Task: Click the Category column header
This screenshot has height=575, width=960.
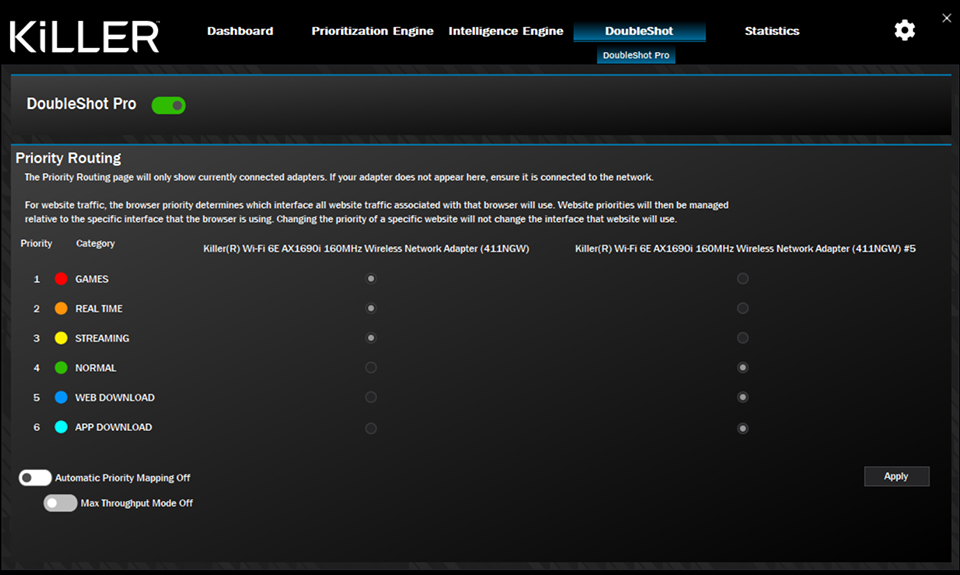Action: point(96,243)
